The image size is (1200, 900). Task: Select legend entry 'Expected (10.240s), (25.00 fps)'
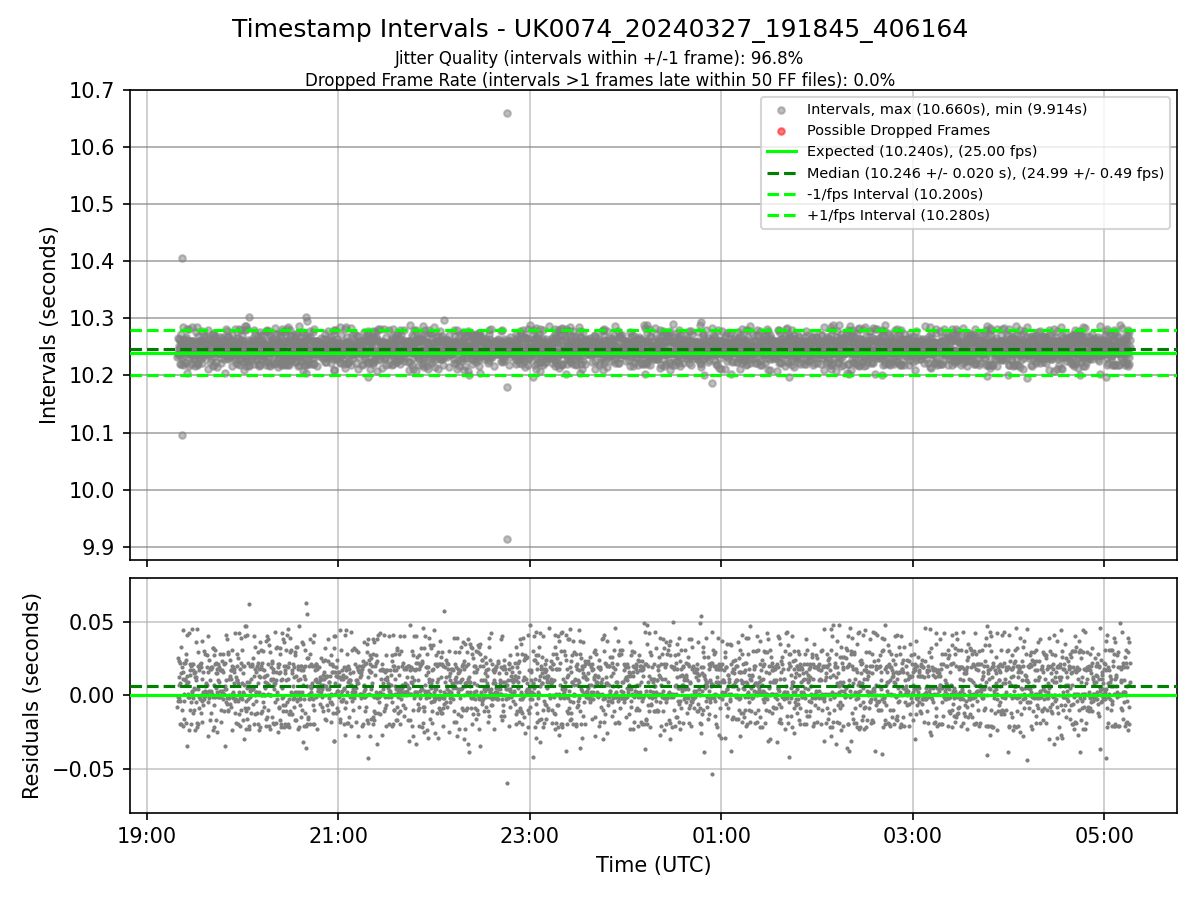[x=921, y=151]
